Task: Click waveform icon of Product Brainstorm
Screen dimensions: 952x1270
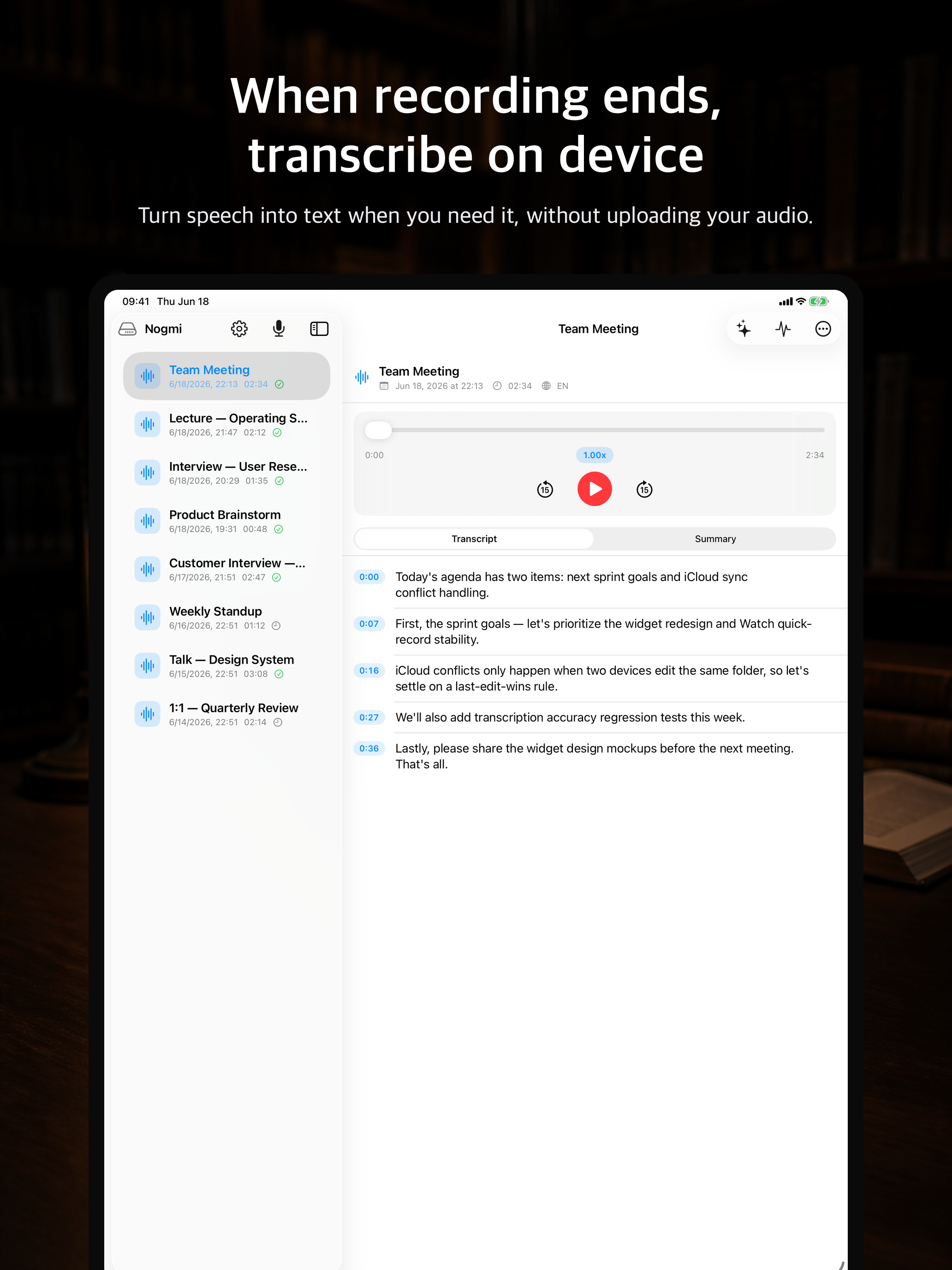Action: [x=148, y=521]
